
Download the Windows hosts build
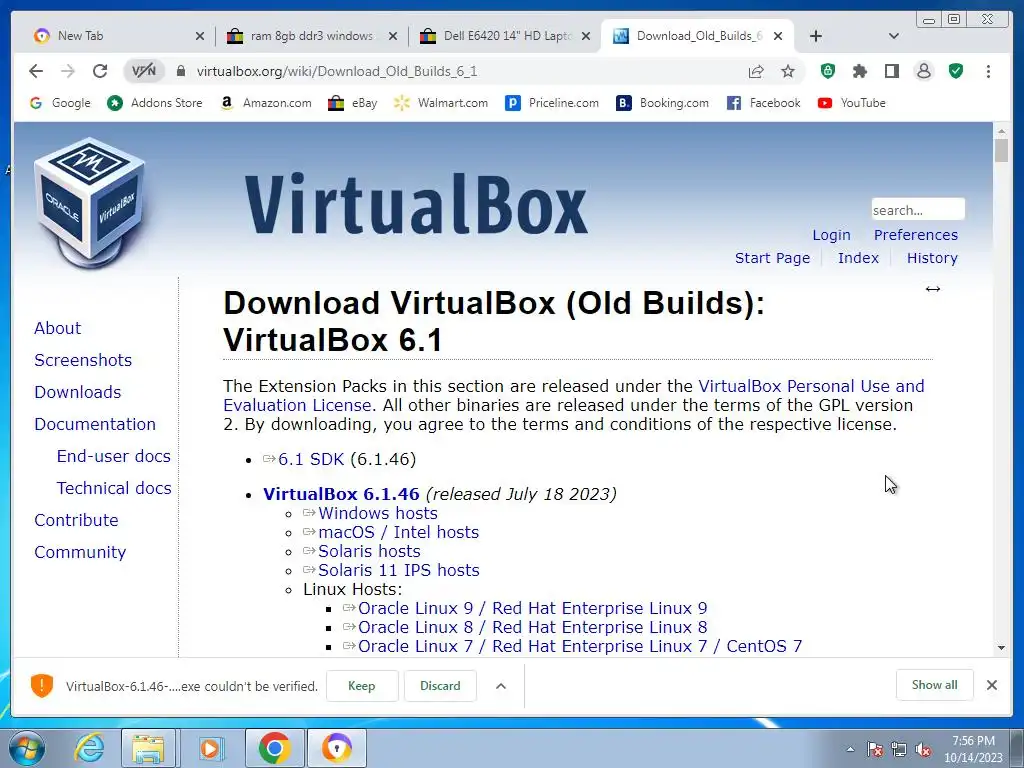tap(377, 513)
